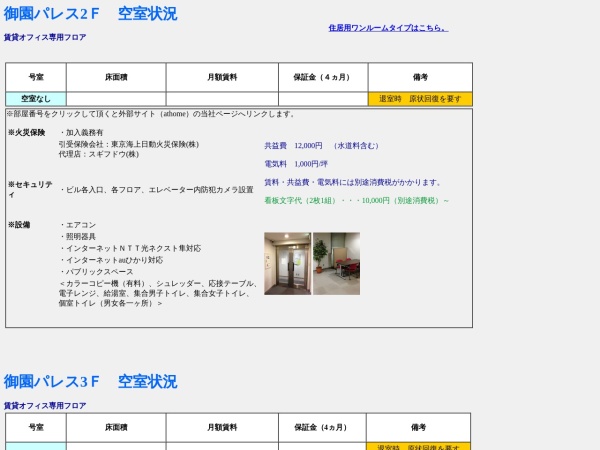Click the 電気料 1,000円/坪 text
The image size is (600, 450).
[296, 164]
